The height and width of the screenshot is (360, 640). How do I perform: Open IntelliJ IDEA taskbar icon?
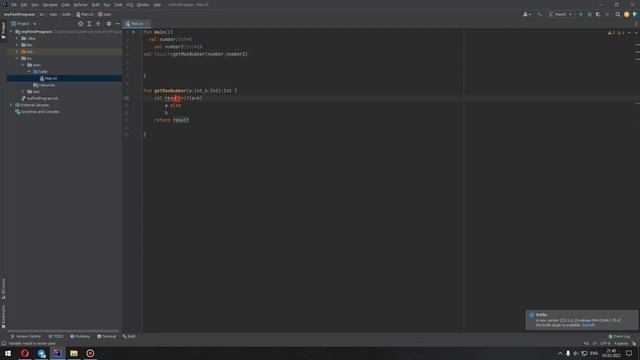(x=57, y=353)
